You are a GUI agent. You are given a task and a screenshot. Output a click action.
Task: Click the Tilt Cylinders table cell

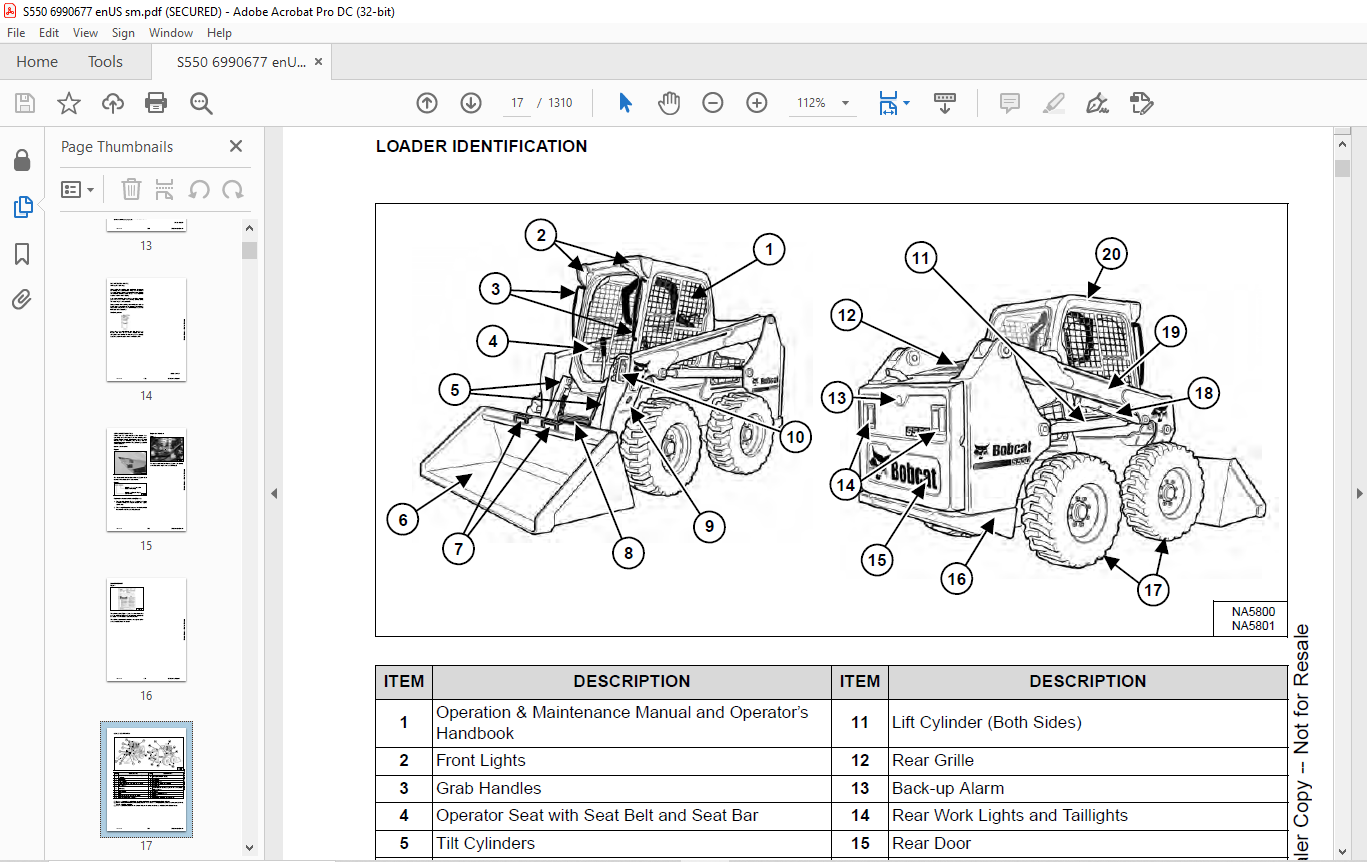pos(632,843)
